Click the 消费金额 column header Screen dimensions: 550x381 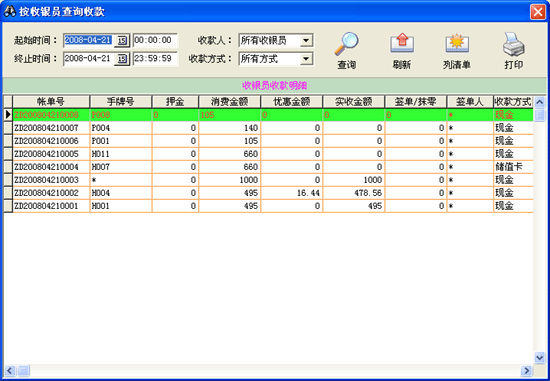pos(229,102)
